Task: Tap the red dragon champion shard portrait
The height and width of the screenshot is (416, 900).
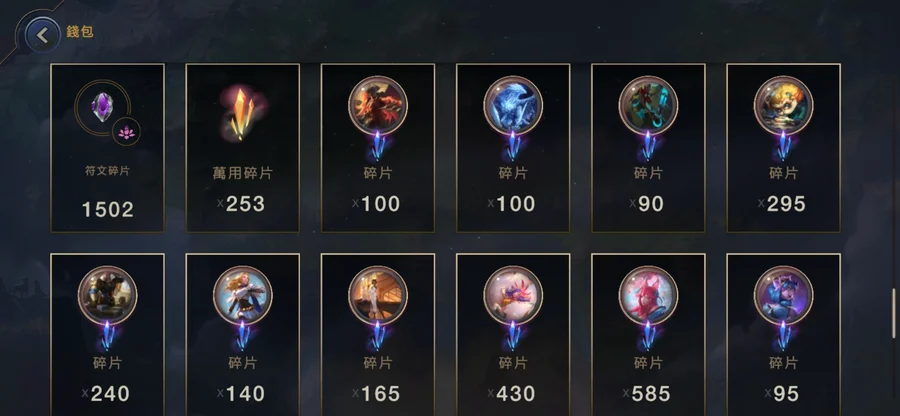Action: click(x=378, y=106)
